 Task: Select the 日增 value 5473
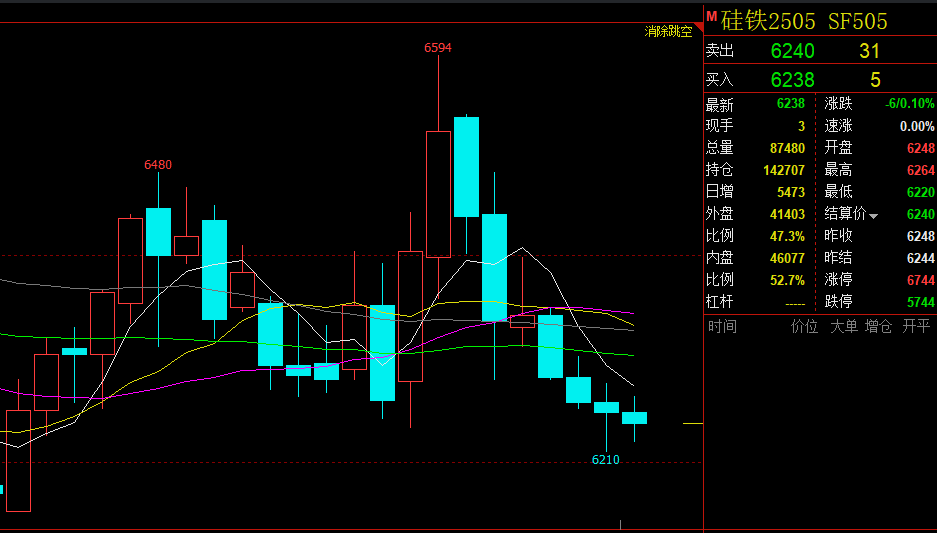tap(791, 192)
